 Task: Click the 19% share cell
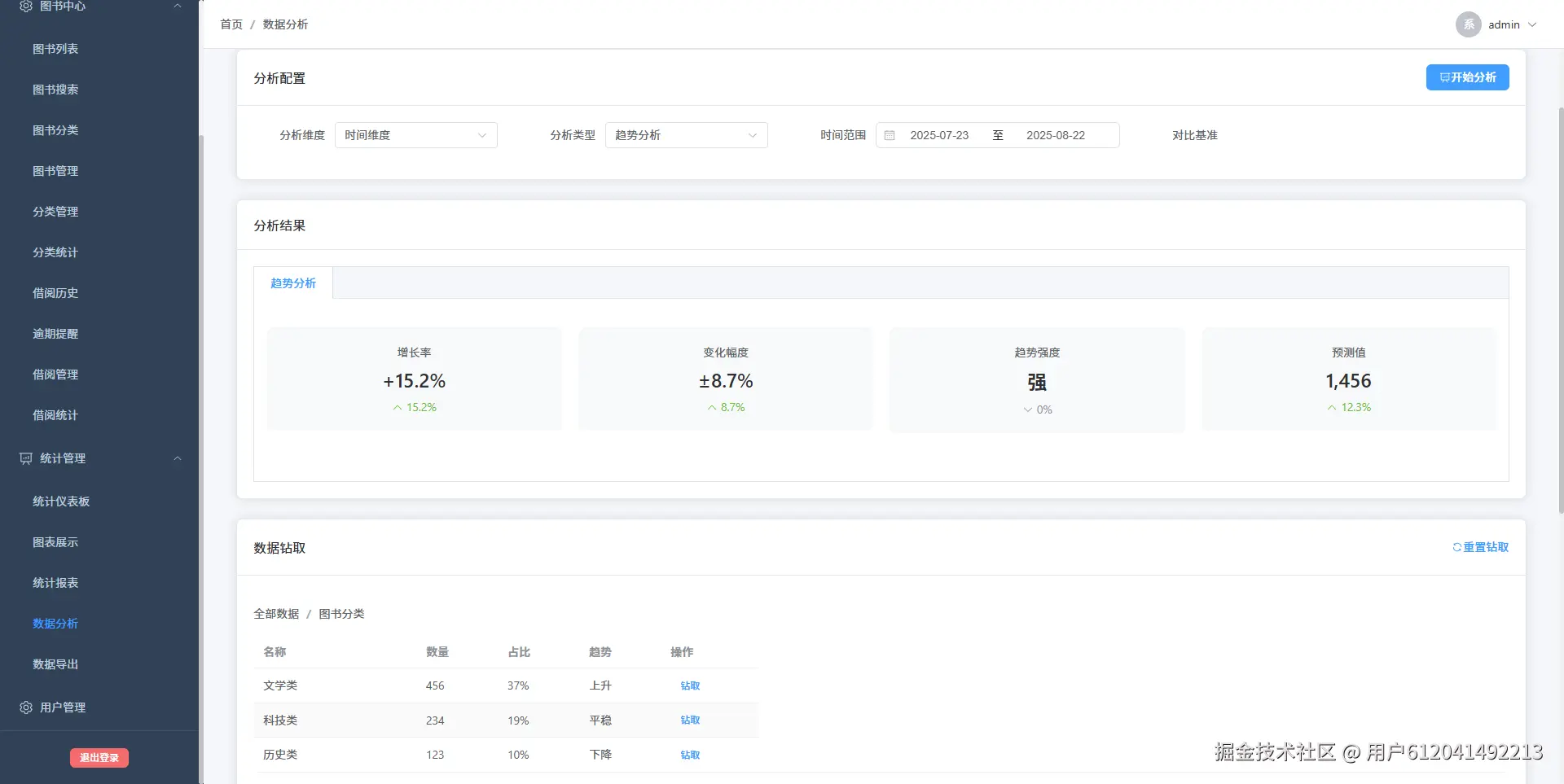pyautogui.click(x=518, y=720)
